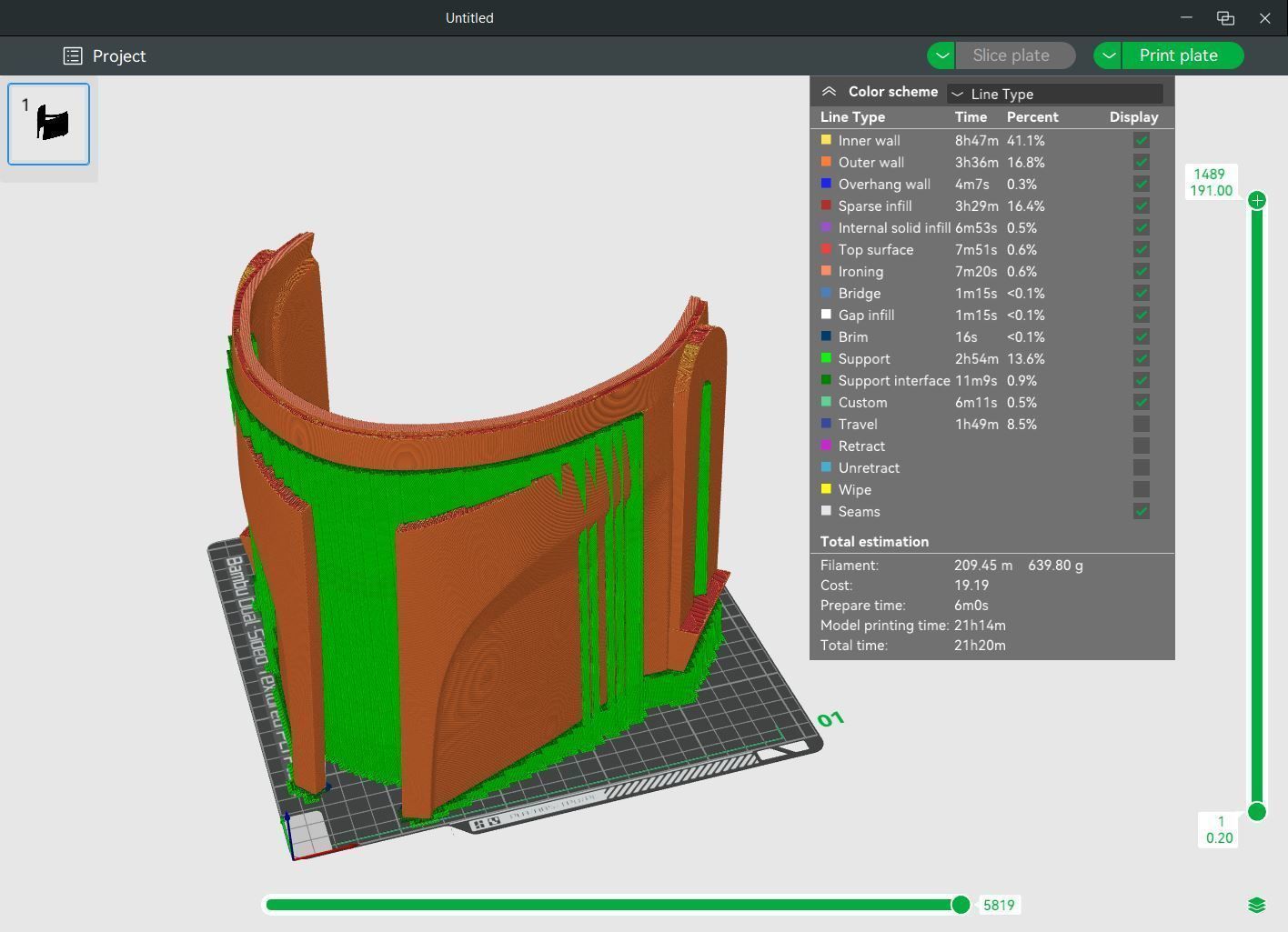Click the Support green color swatch
The width and height of the screenshot is (1288, 932).
tap(826, 358)
